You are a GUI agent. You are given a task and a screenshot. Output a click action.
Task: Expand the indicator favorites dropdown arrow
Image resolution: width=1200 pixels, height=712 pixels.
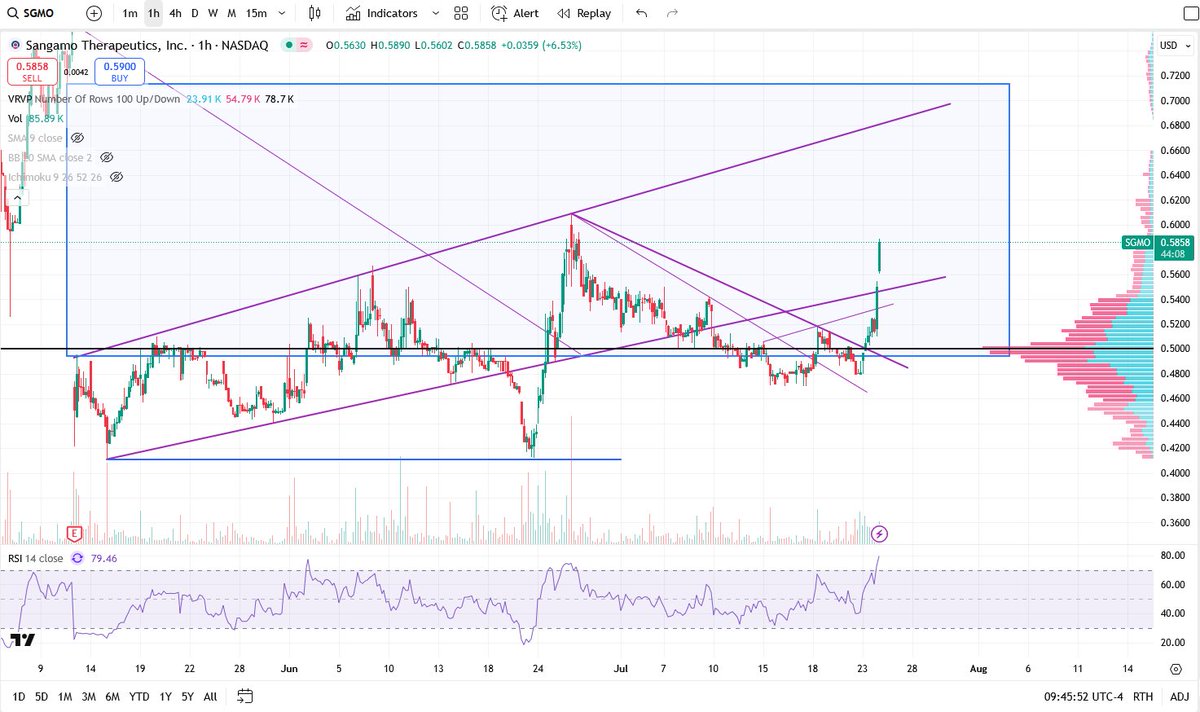point(435,13)
